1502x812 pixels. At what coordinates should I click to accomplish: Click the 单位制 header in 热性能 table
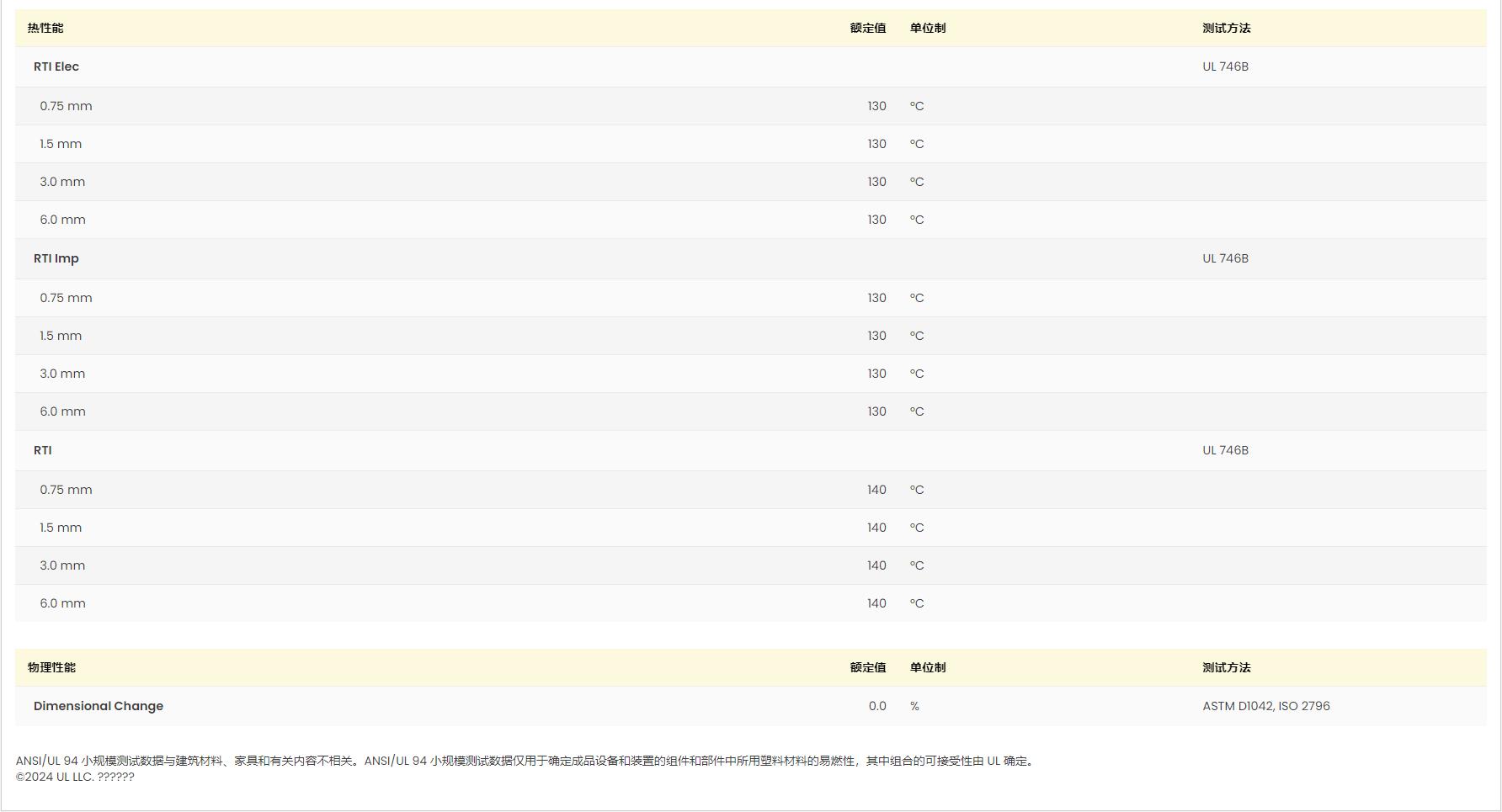[927, 28]
